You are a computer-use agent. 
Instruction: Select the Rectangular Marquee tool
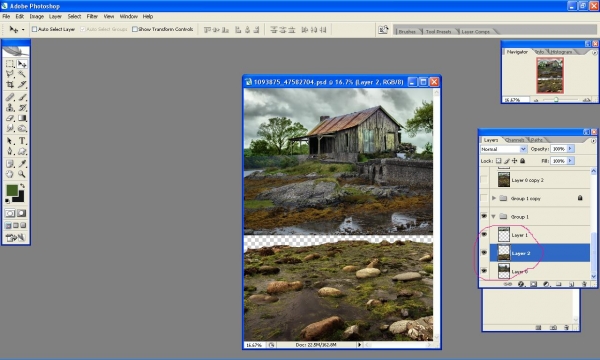(10, 64)
